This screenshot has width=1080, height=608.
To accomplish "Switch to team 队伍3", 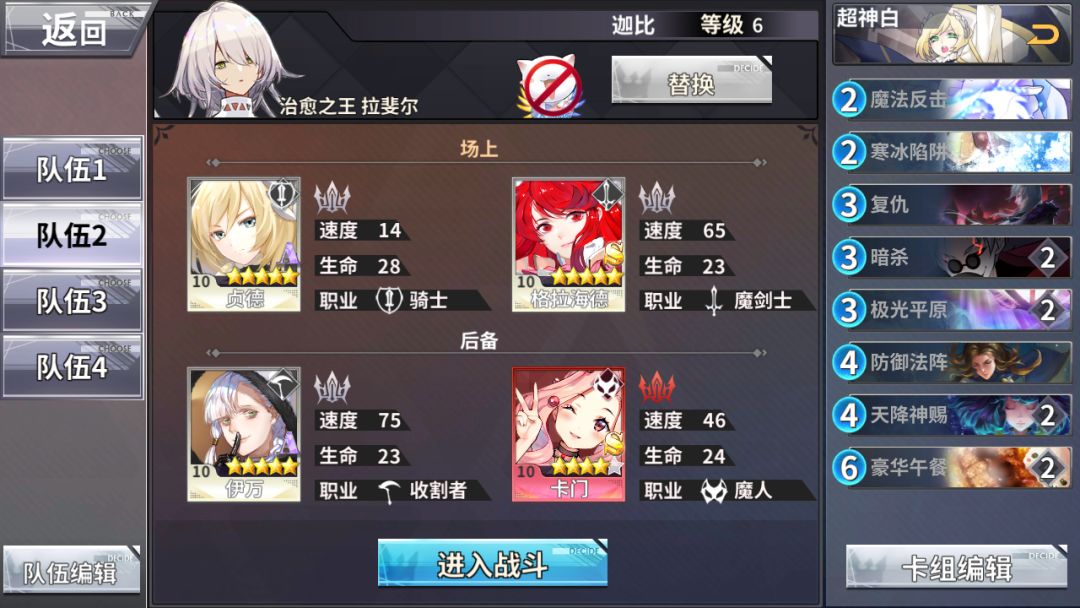I will coord(72,301).
